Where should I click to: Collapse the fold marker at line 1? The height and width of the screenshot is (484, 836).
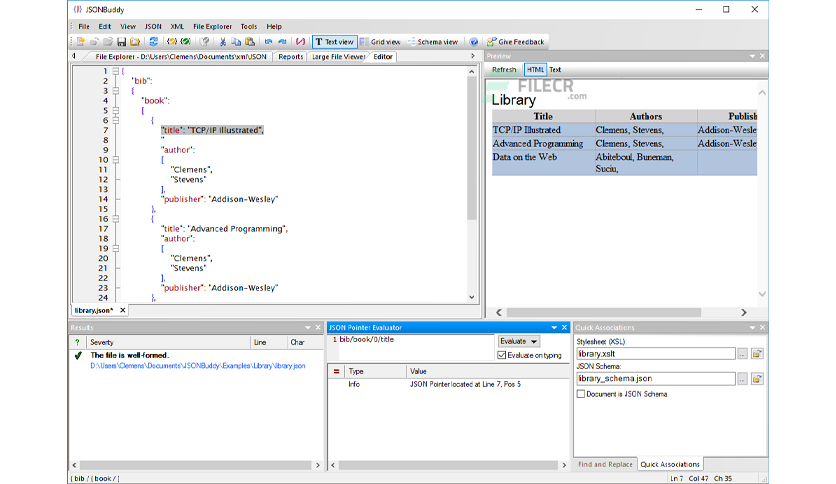[x=115, y=71]
